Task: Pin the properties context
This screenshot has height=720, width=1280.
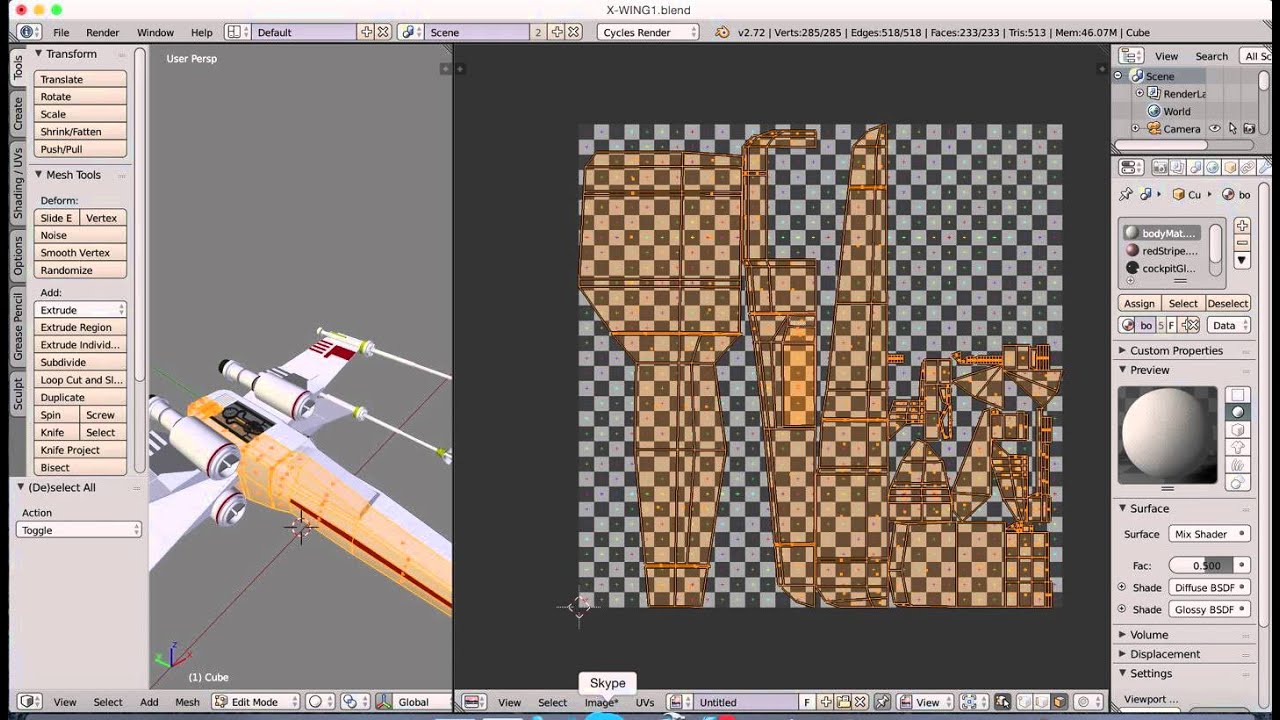Action: click(1127, 194)
